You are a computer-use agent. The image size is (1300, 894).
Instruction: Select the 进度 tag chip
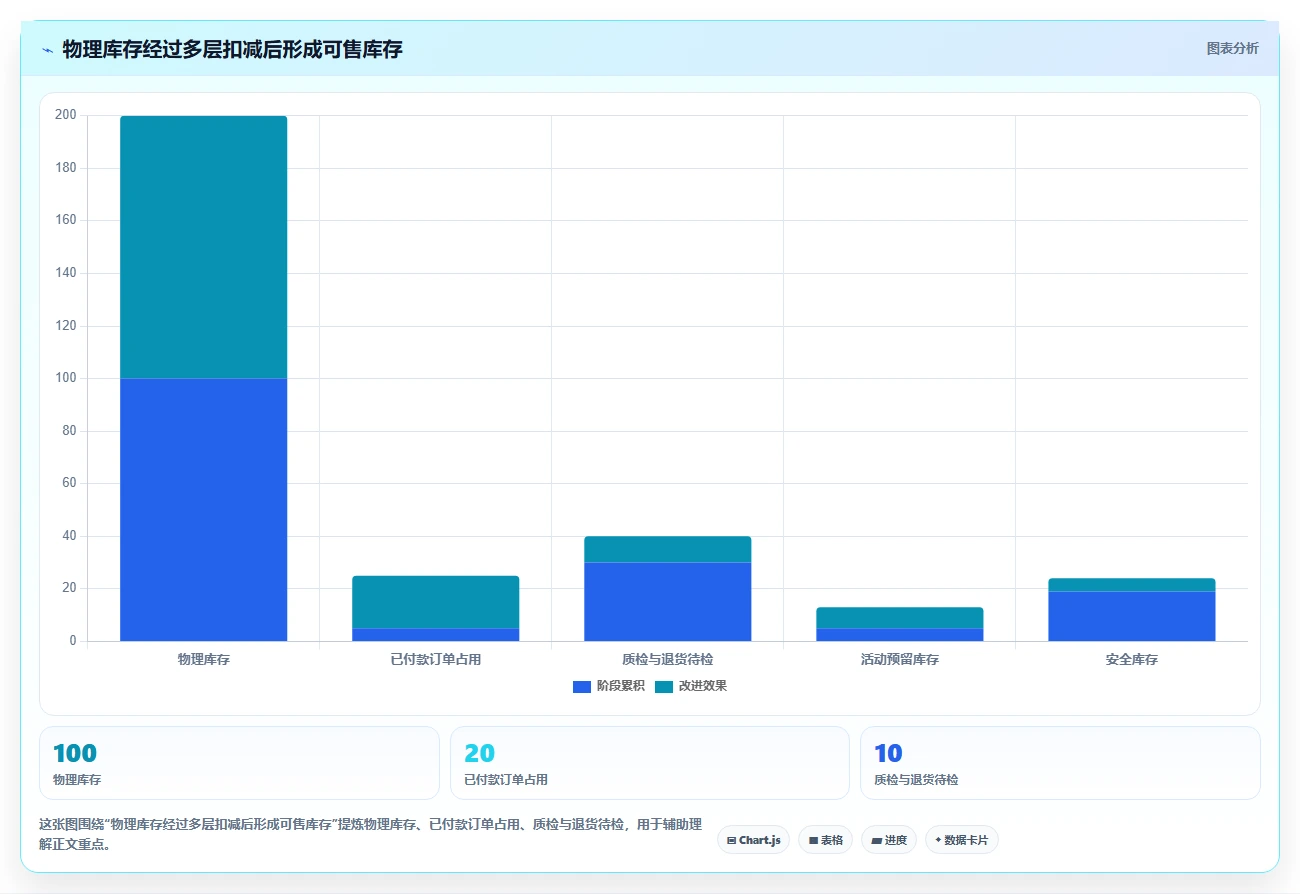coord(889,840)
